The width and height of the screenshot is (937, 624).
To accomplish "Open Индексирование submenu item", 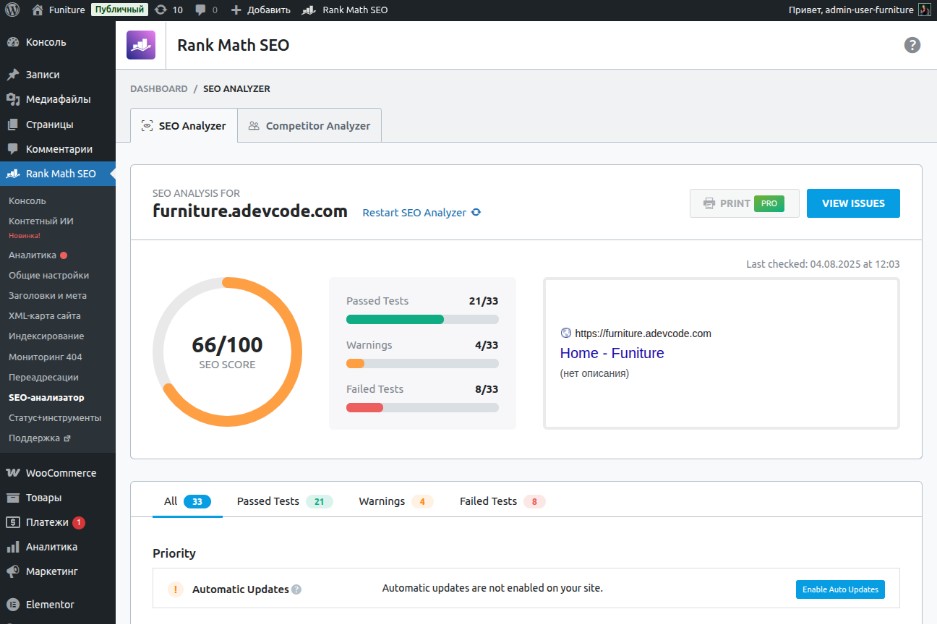I will 46,336.
